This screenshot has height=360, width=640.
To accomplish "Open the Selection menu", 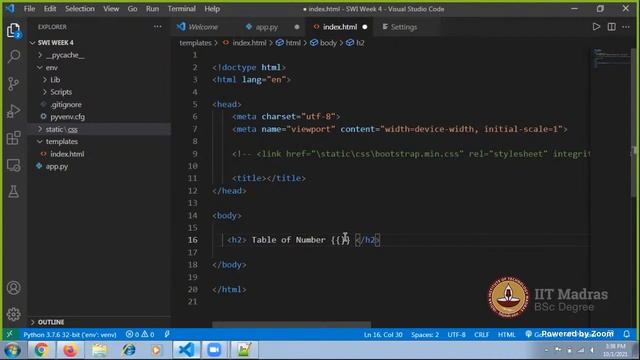I will click(x=80, y=9).
